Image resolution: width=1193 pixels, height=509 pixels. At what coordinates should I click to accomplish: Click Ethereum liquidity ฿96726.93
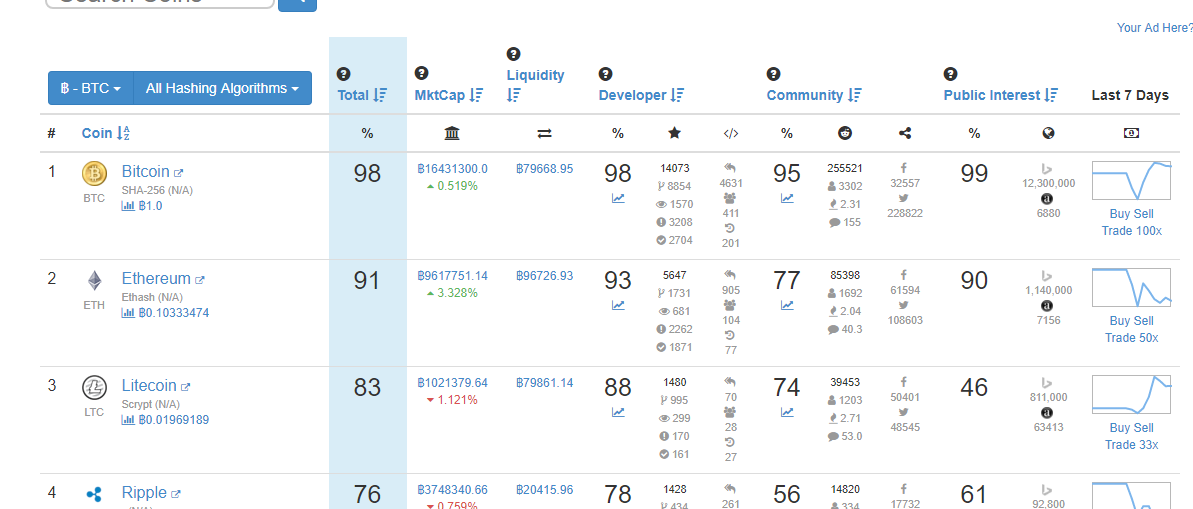[545, 275]
